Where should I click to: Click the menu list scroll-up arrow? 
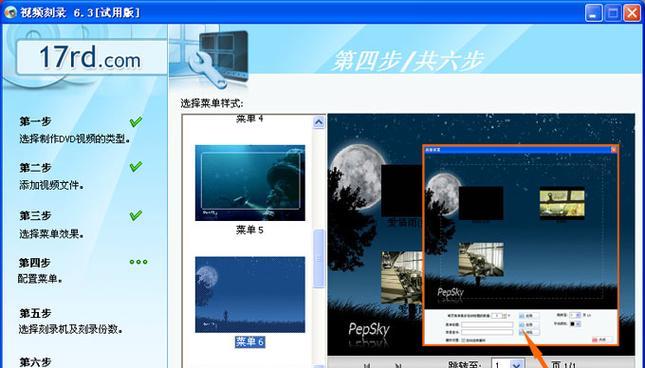coord(319,122)
